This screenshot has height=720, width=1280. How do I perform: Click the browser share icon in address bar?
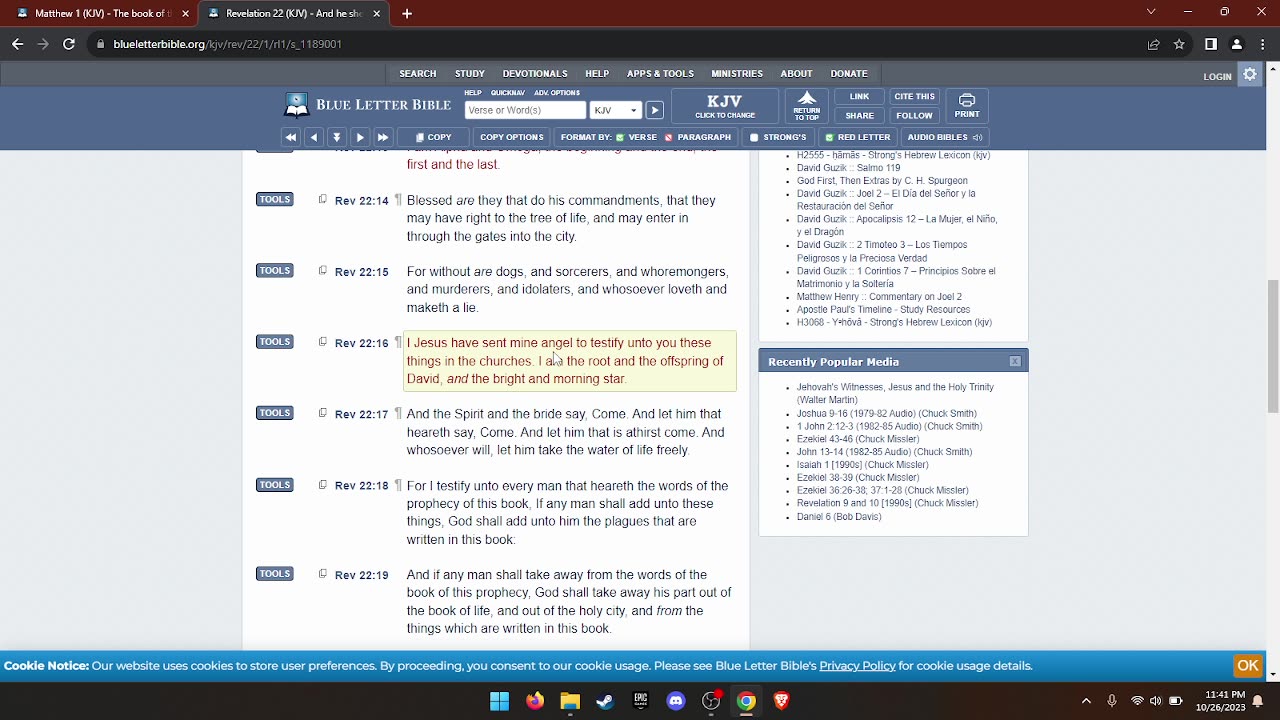1153,44
